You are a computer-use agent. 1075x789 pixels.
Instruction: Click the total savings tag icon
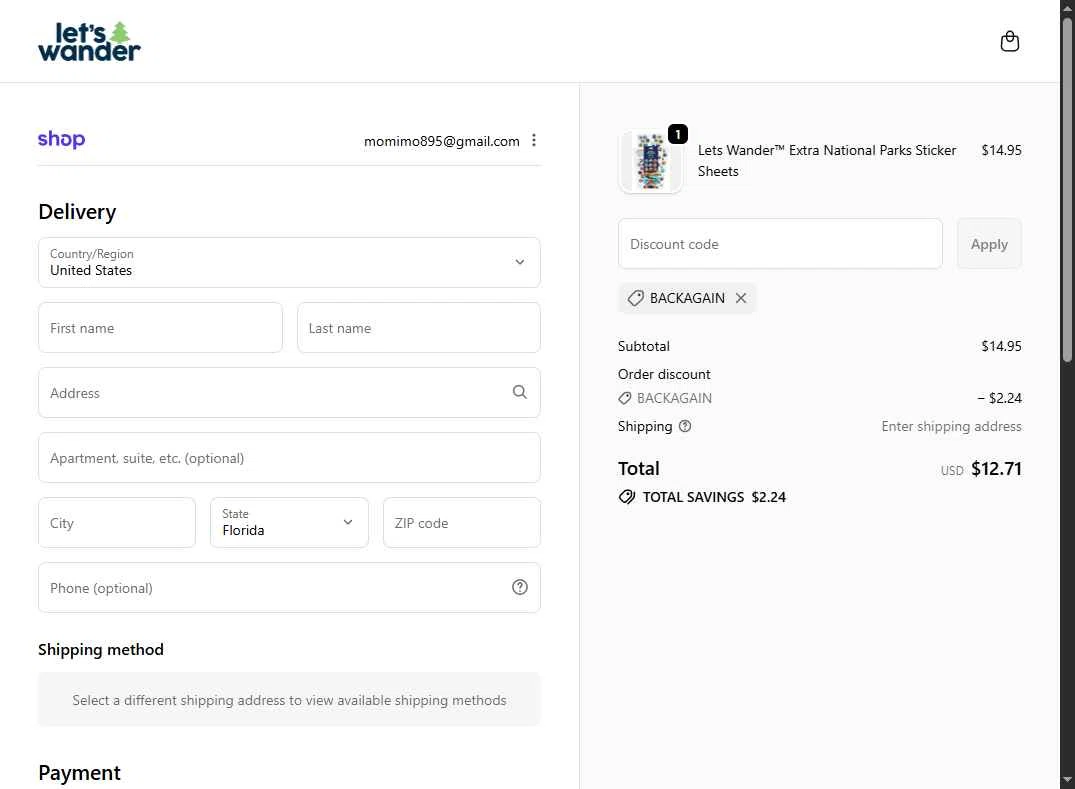pos(627,497)
